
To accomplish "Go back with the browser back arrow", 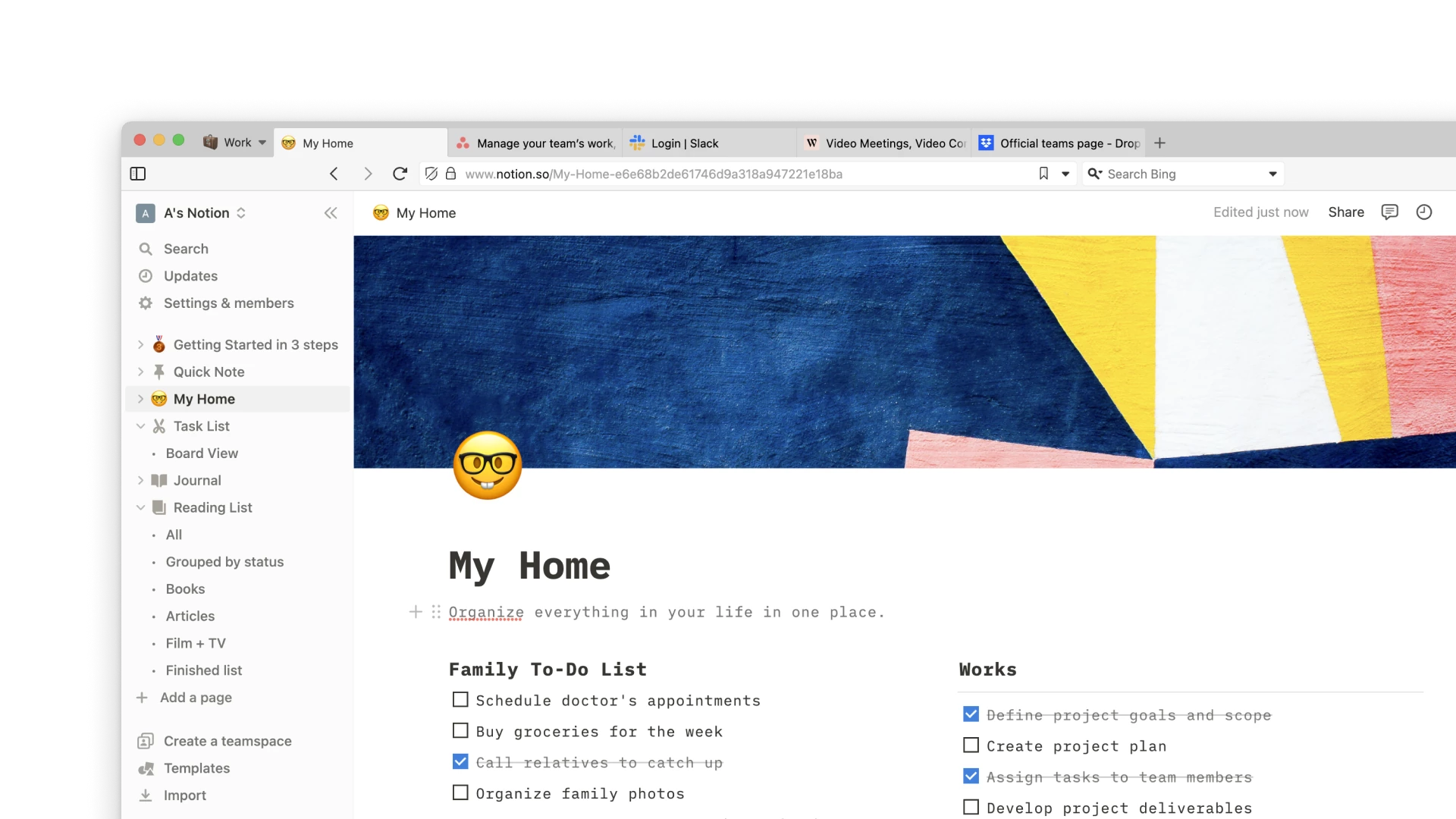I will click(334, 174).
